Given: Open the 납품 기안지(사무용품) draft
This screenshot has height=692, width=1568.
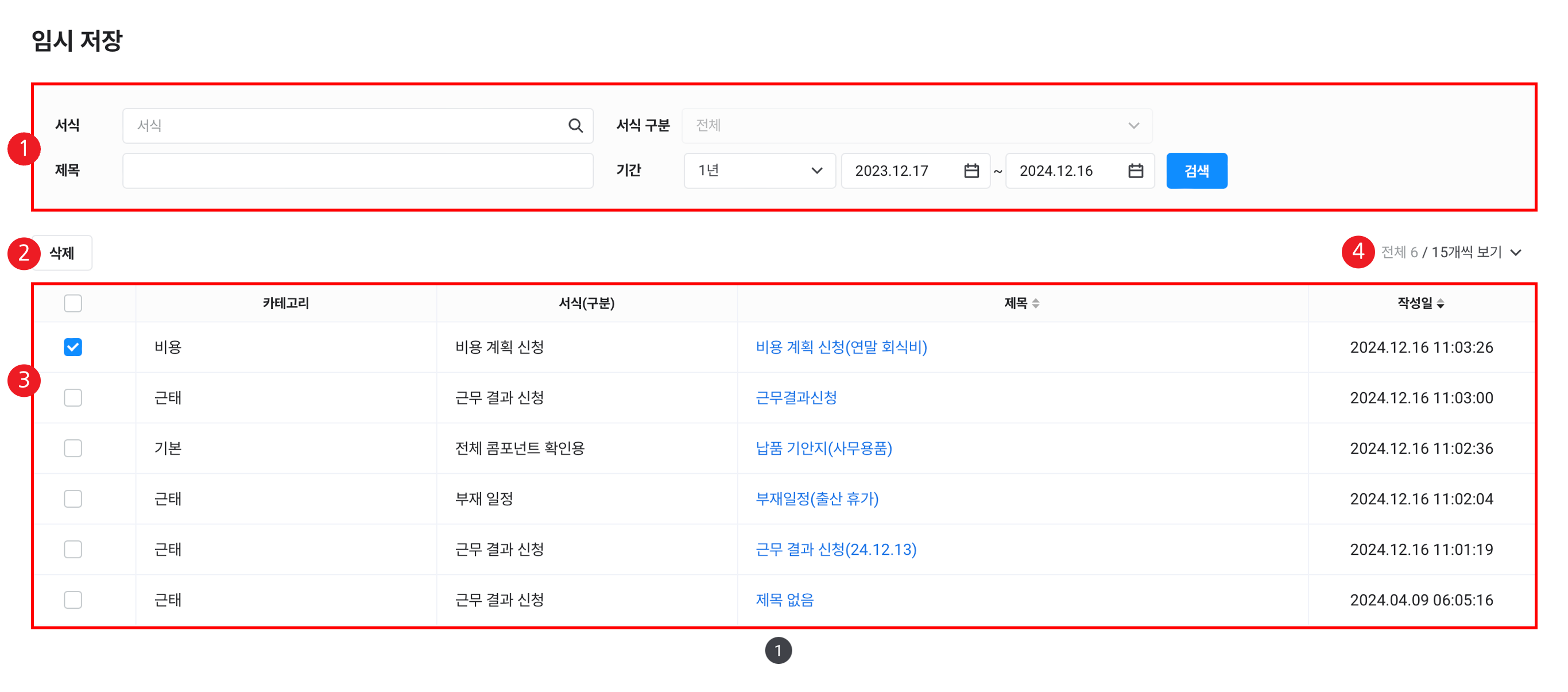Looking at the screenshot, I should (823, 448).
